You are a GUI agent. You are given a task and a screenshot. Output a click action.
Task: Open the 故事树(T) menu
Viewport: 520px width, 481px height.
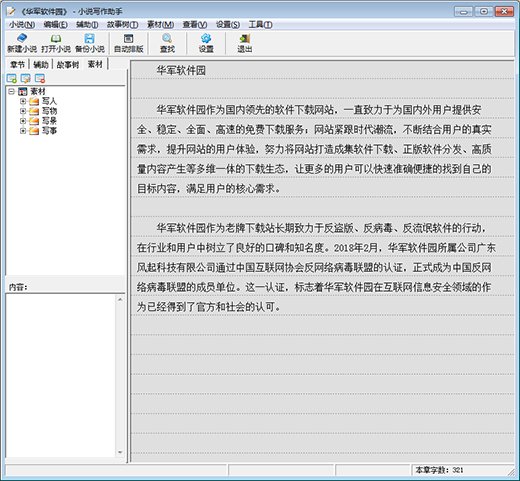[122, 25]
